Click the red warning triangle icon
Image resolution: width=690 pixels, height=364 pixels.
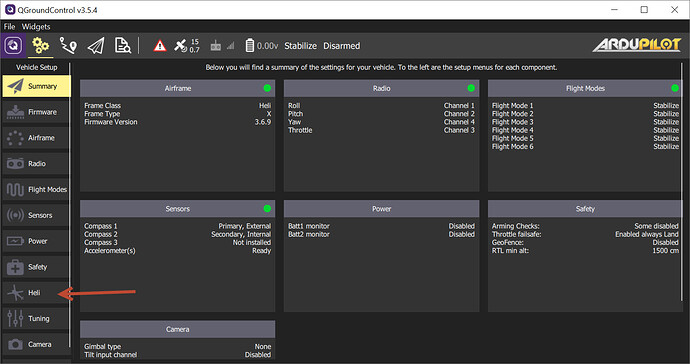[x=160, y=46]
